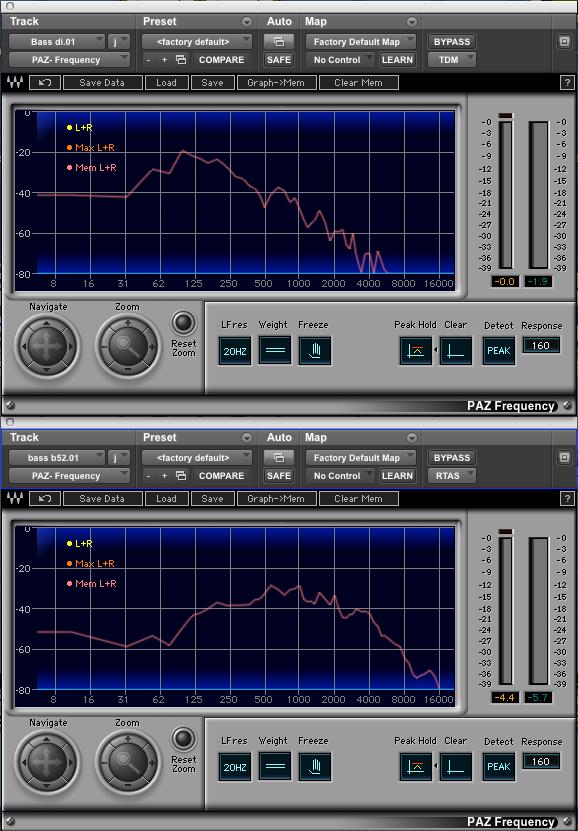The image size is (578, 831).
Task: Open TDM format dropdown
Action: click(x=452, y=60)
